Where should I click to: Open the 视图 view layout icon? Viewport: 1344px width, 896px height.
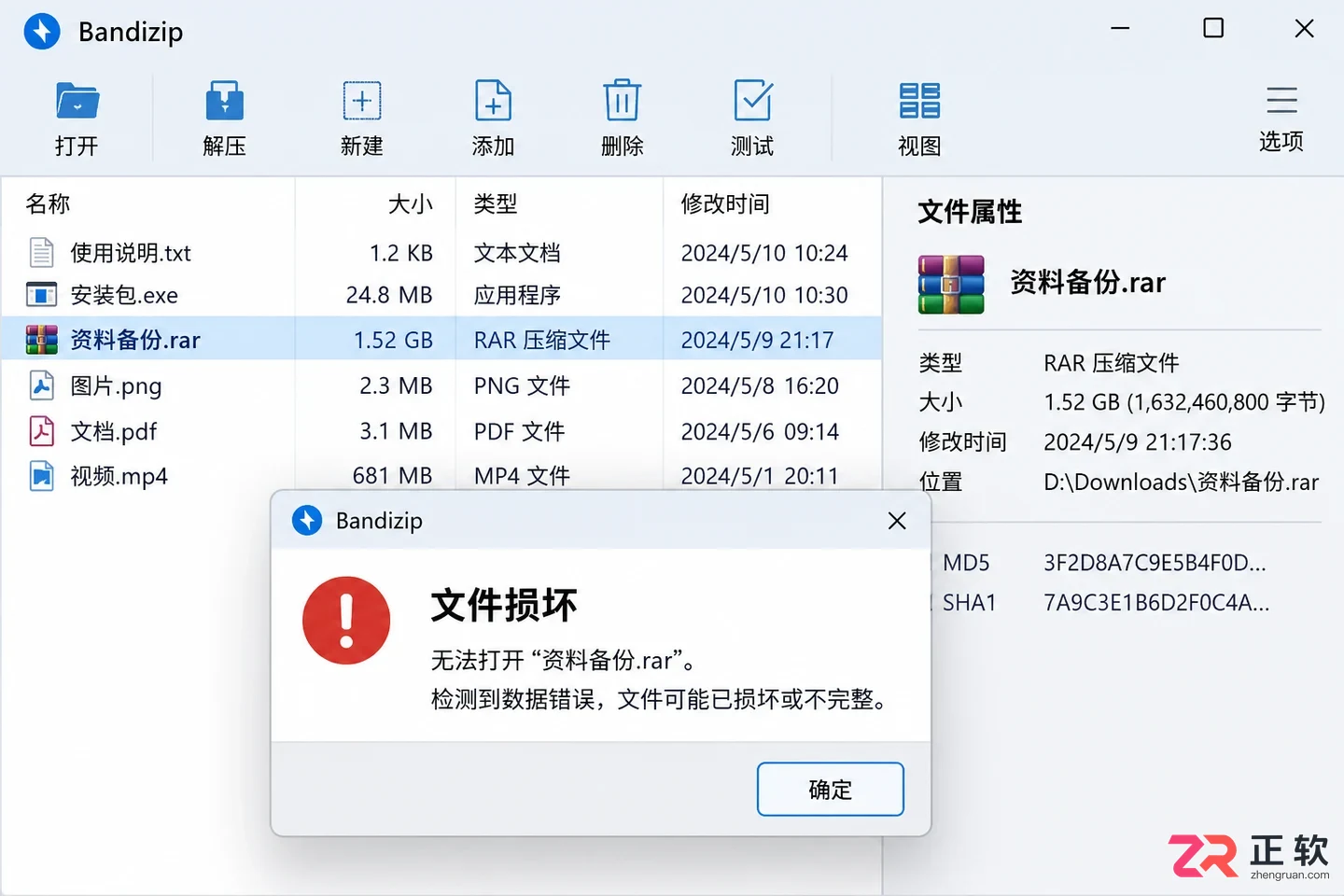point(919,101)
